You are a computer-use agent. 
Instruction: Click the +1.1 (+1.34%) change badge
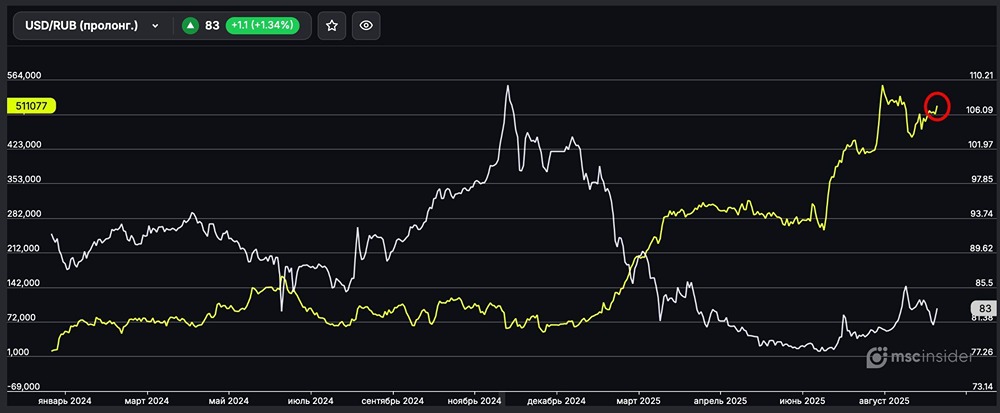262,26
